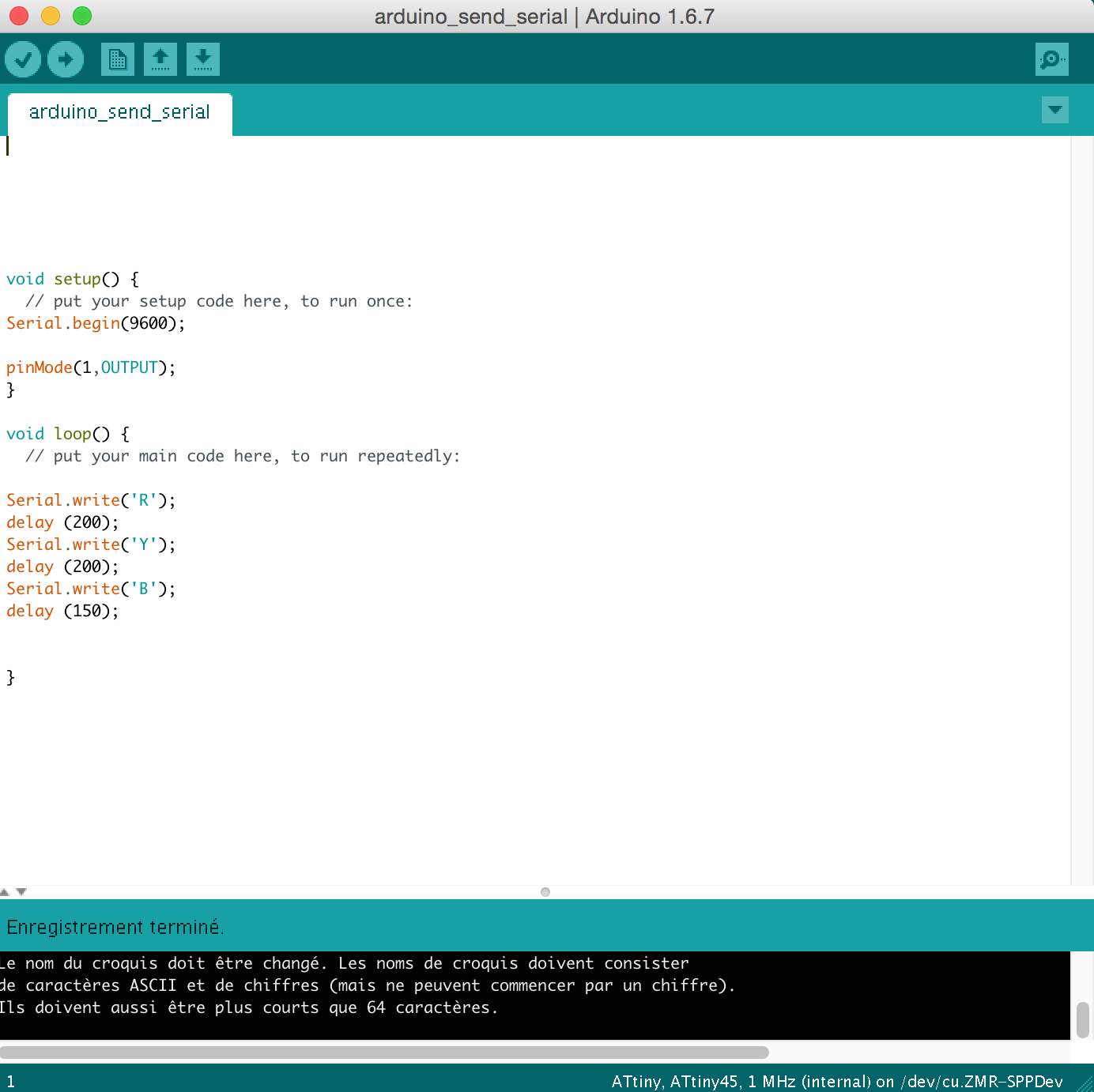Click the "Serial.write('Y');" line
This screenshot has height=1092, width=1094.
91,544
